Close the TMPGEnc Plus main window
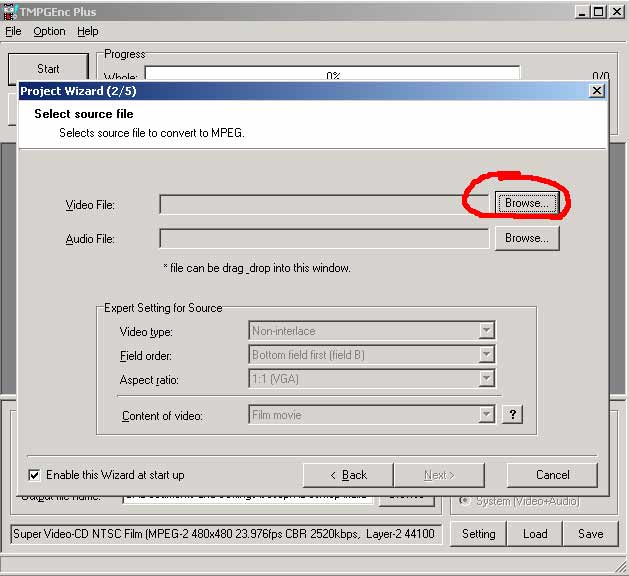Image resolution: width=629 pixels, height=576 pixels. [617, 12]
